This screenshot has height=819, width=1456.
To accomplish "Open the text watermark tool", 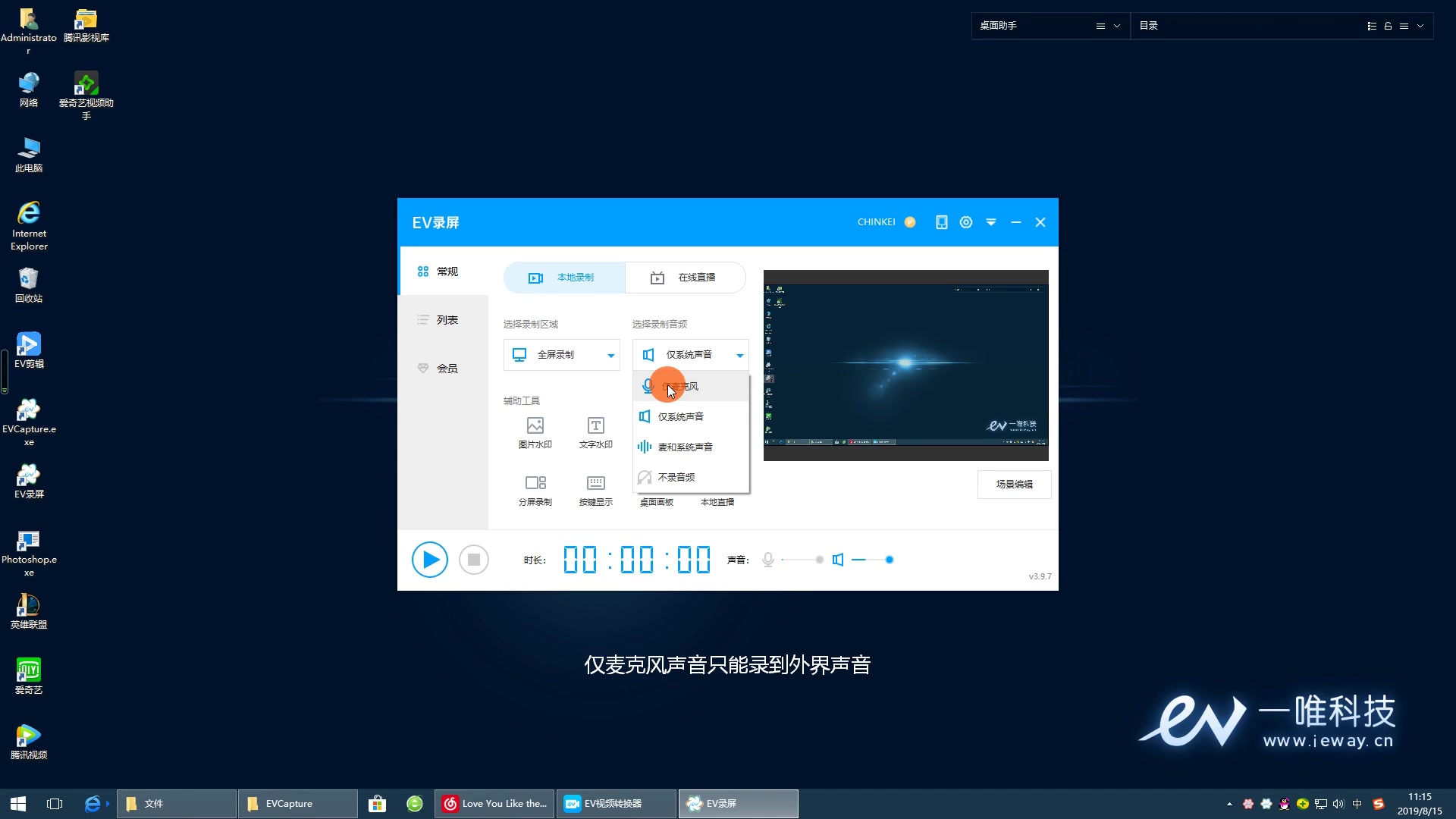I will (596, 432).
